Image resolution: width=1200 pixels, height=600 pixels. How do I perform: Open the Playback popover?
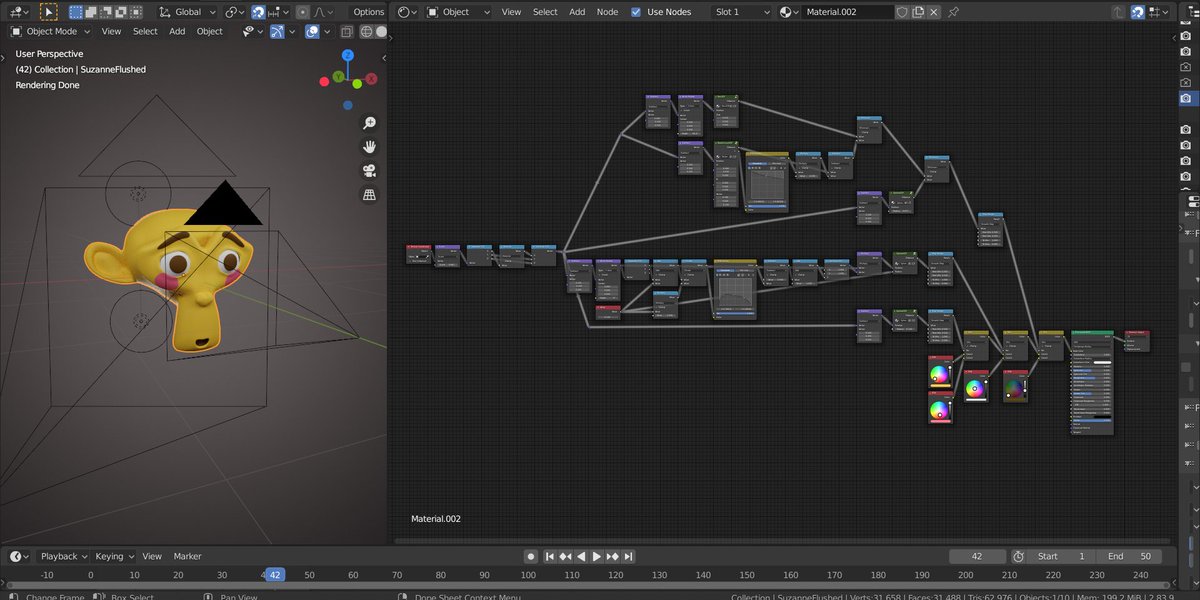point(63,556)
